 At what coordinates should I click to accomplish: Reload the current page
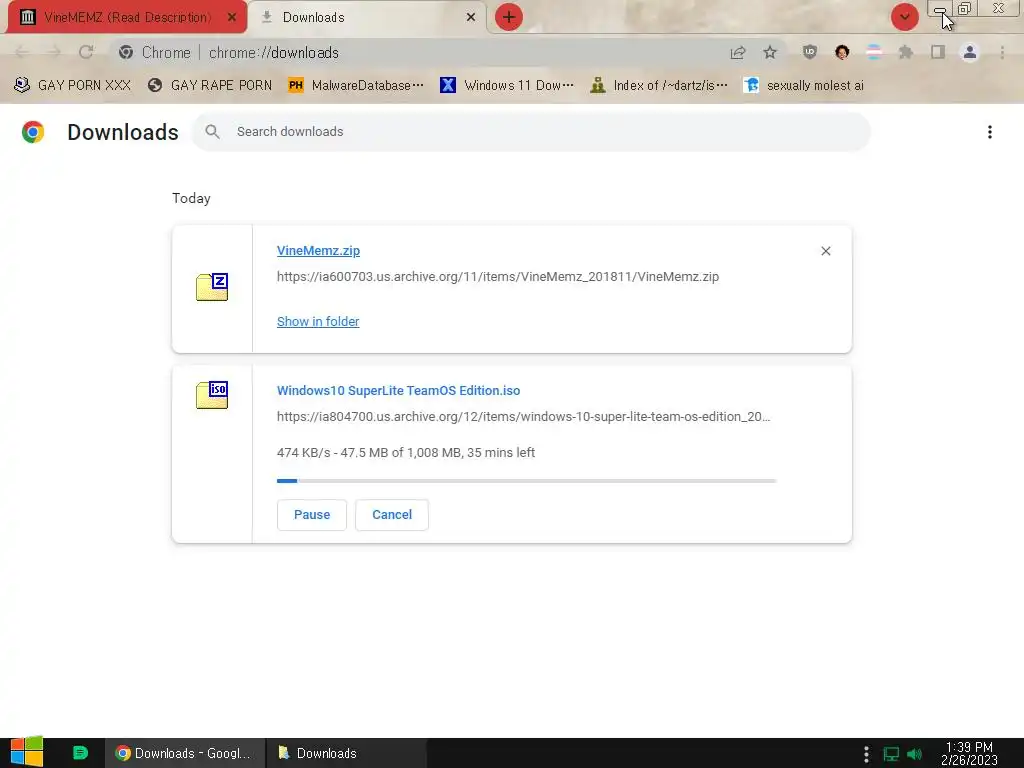[86, 52]
